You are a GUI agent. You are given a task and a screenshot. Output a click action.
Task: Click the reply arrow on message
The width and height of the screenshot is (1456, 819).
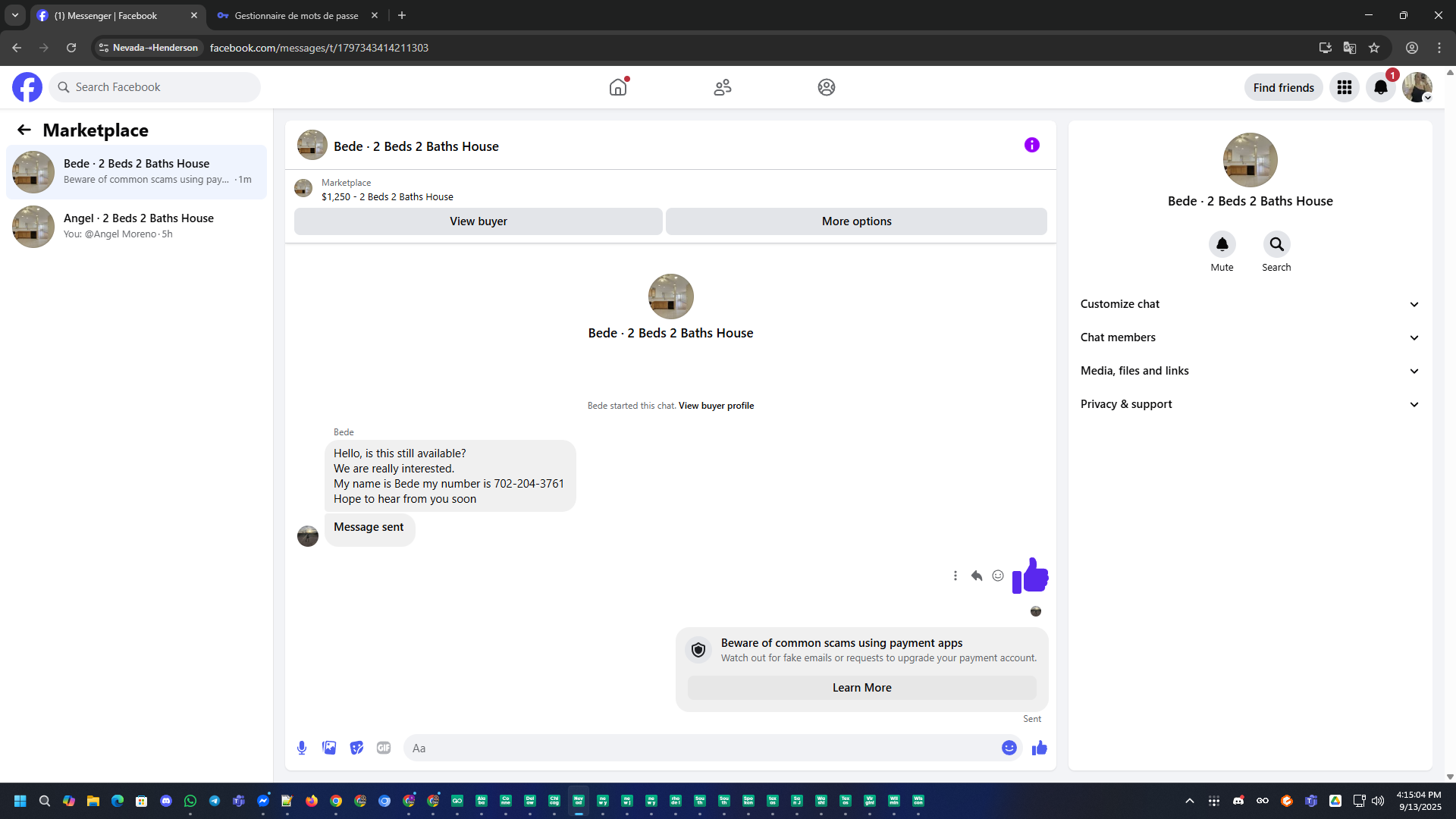(977, 576)
